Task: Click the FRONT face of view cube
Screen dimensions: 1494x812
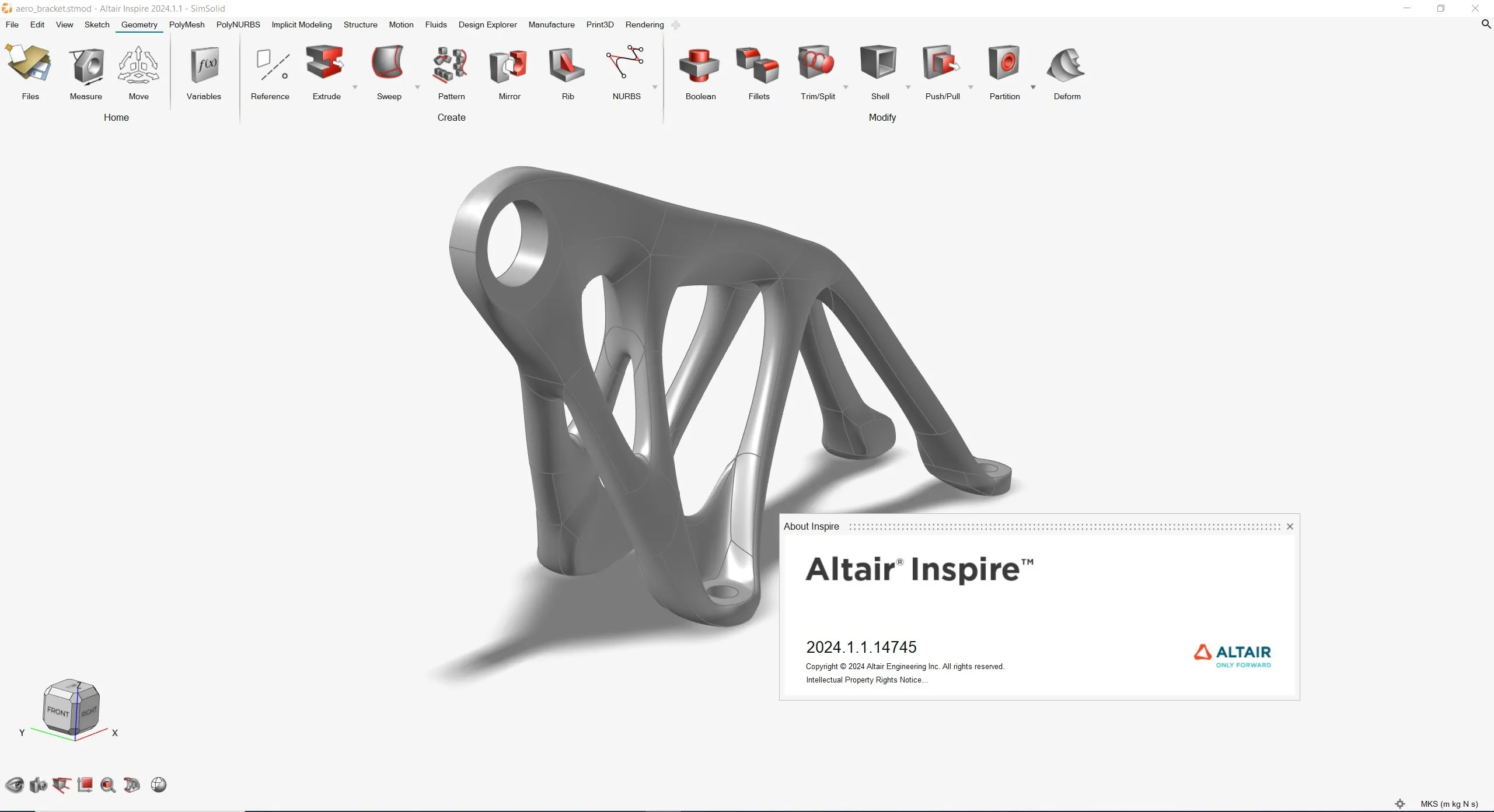Action: [58, 711]
